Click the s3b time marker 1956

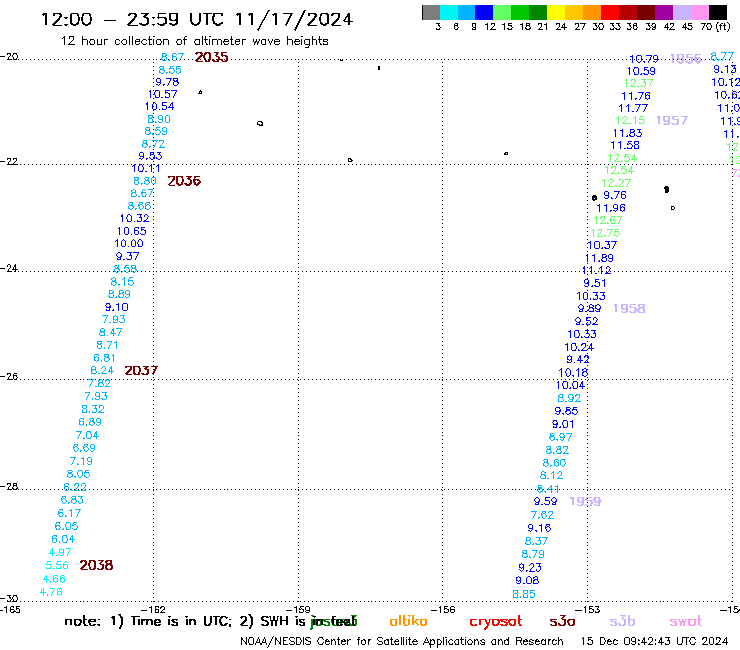tap(686, 59)
